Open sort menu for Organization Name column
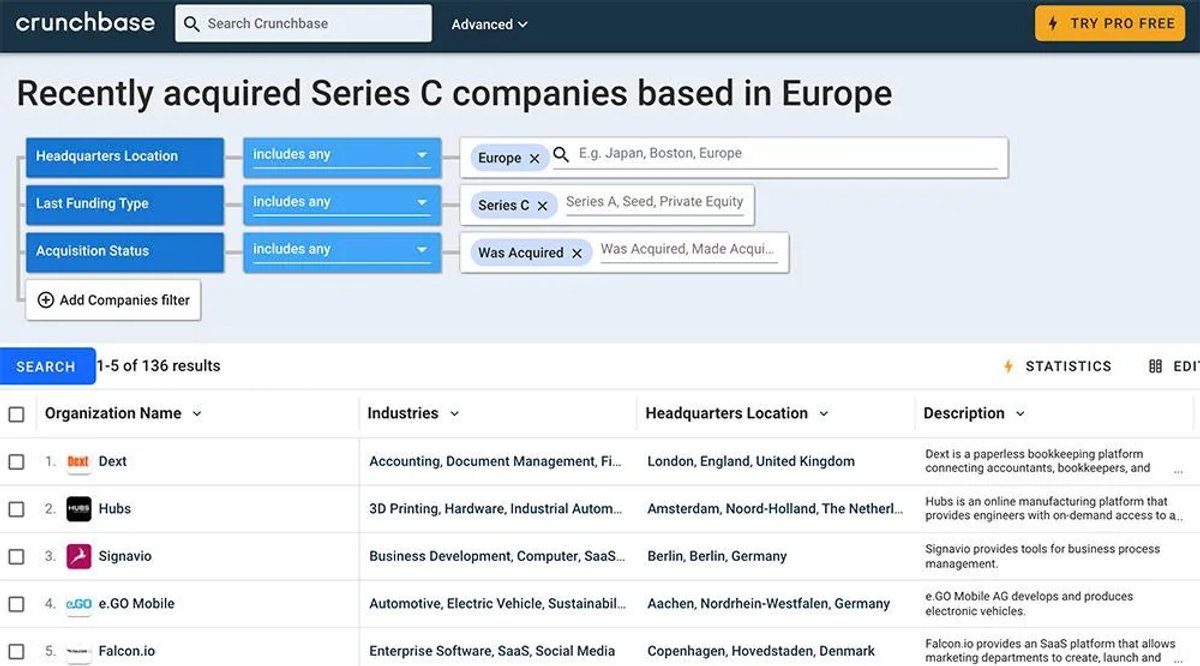 pyautogui.click(x=197, y=414)
